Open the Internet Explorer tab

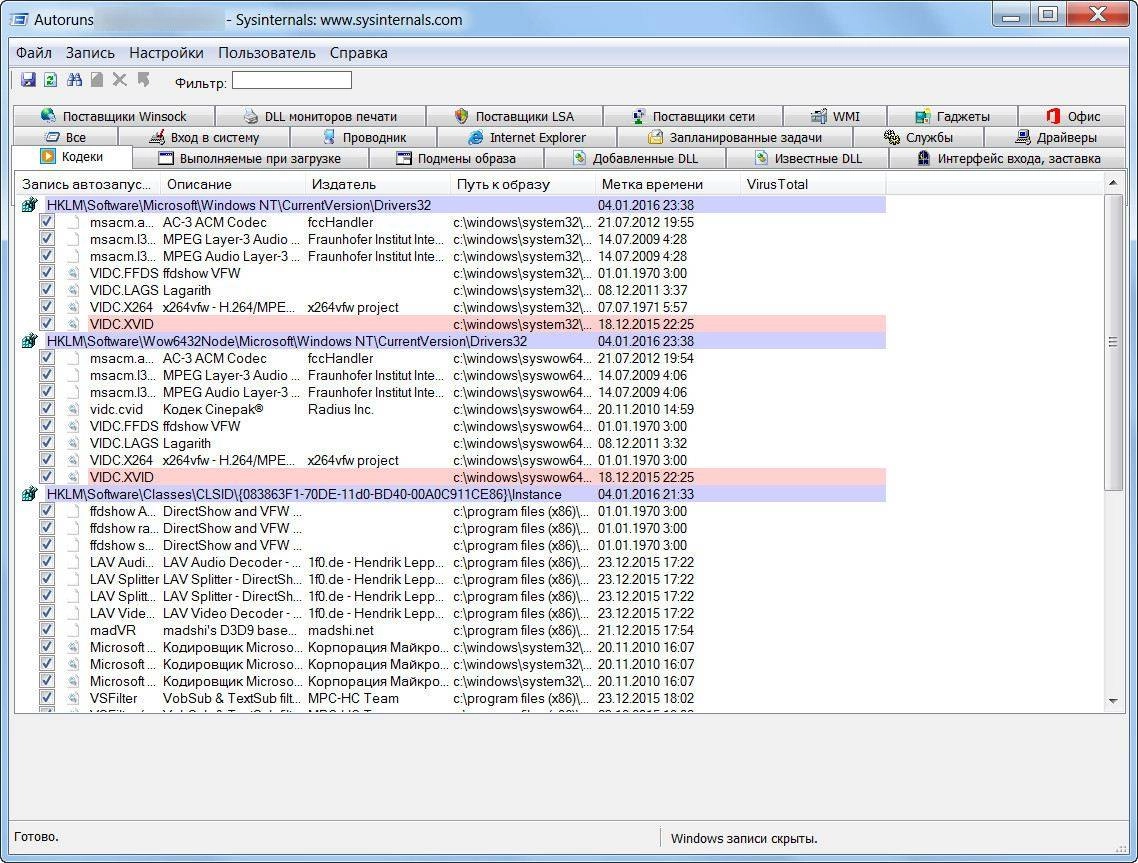(x=526, y=137)
